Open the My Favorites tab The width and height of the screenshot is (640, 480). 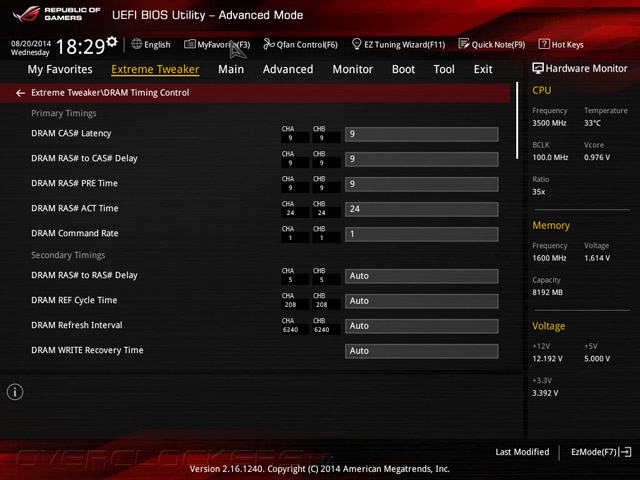pyautogui.click(x=60, y=69)
